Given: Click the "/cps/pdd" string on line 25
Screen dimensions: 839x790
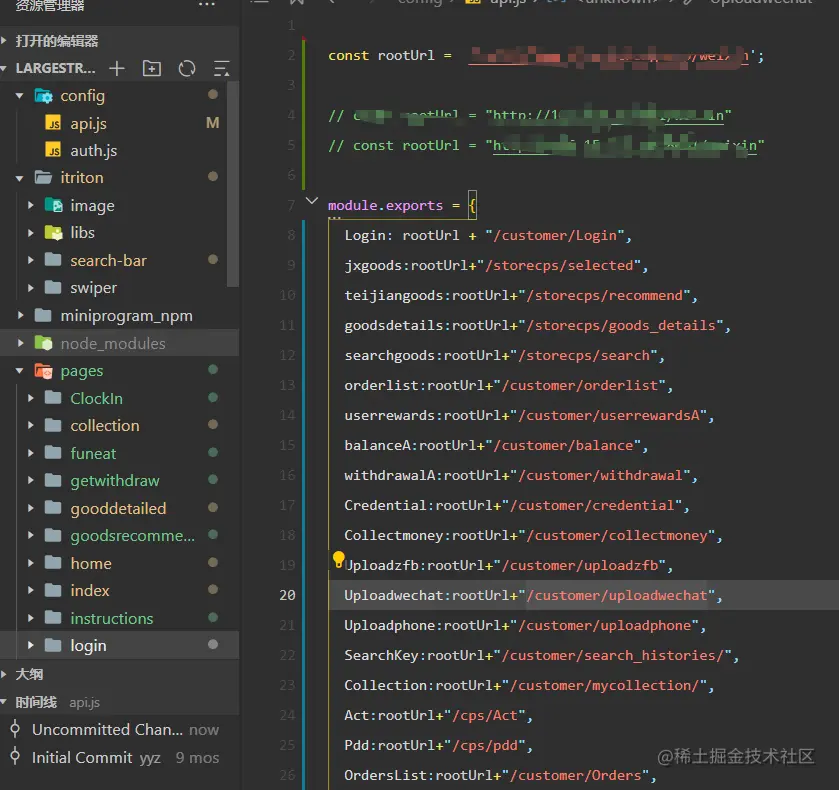Looking at the screenshot, I should point(485,745).
